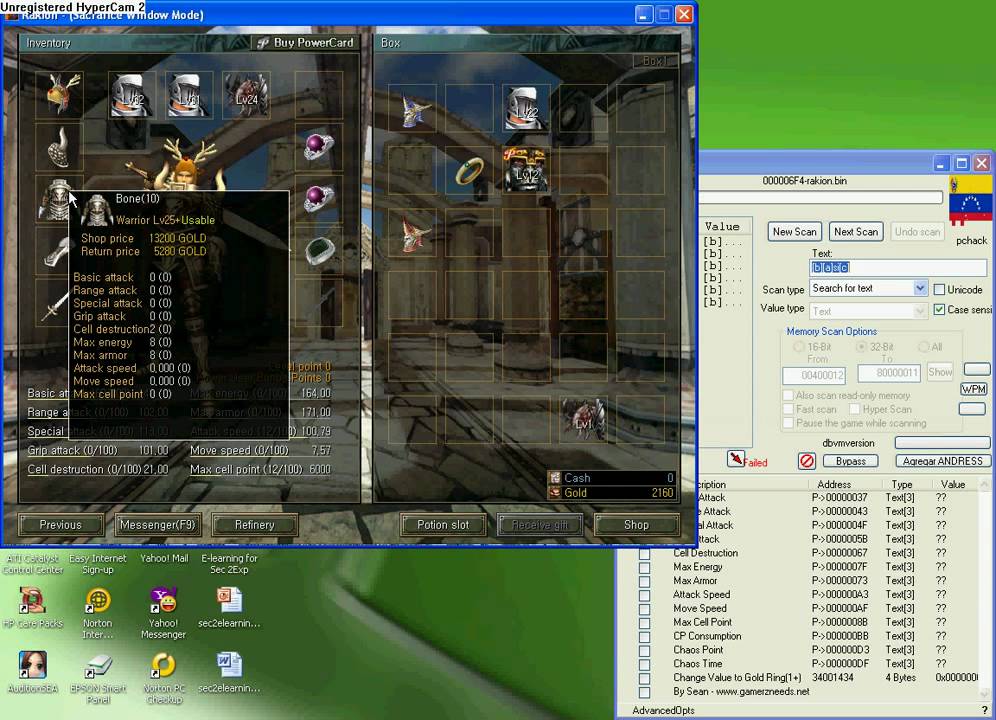Click the red prohibited circle icon
This screenshot has width=996, height=720.
[x=807, y=461]
